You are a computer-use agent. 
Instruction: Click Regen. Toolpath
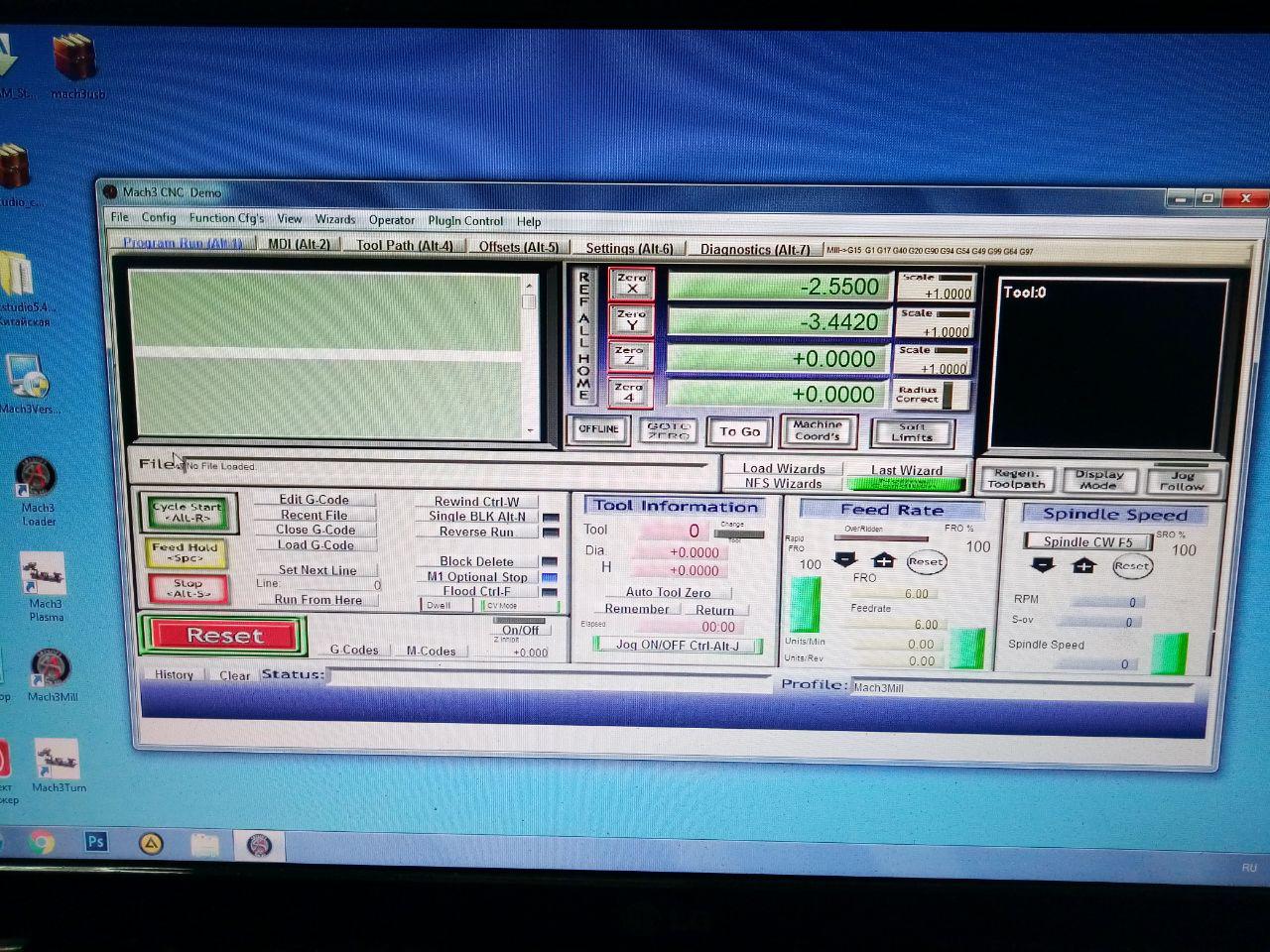tap(1017, 479)
